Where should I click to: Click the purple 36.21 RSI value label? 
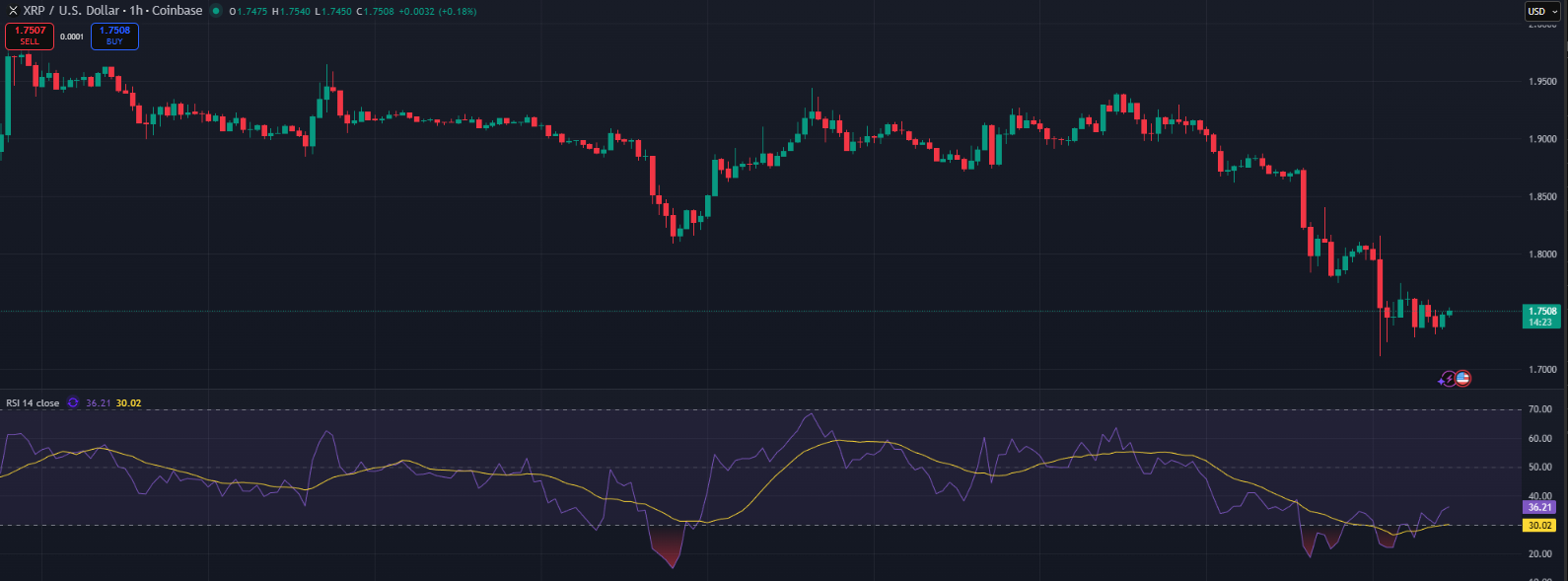pyautogui.click(x=1539, y=507)
